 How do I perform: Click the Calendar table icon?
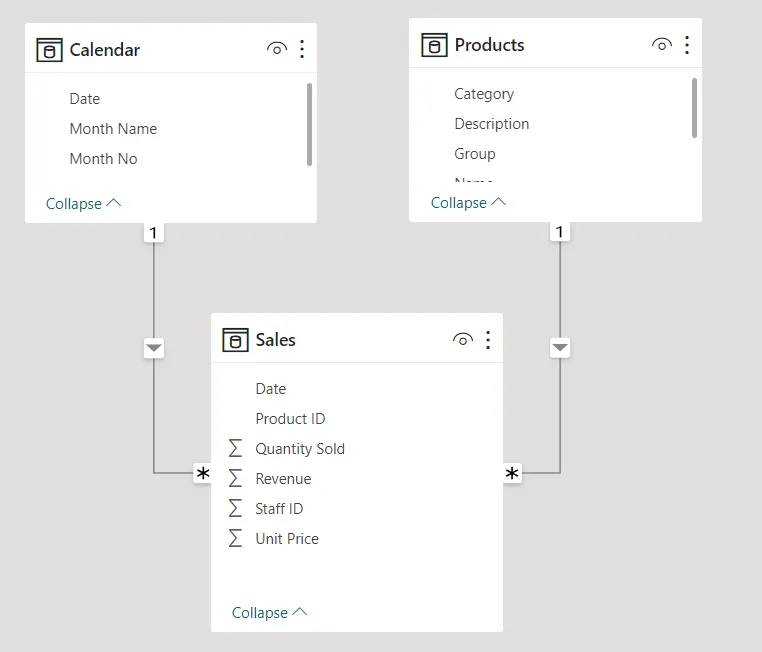(49, 50)
